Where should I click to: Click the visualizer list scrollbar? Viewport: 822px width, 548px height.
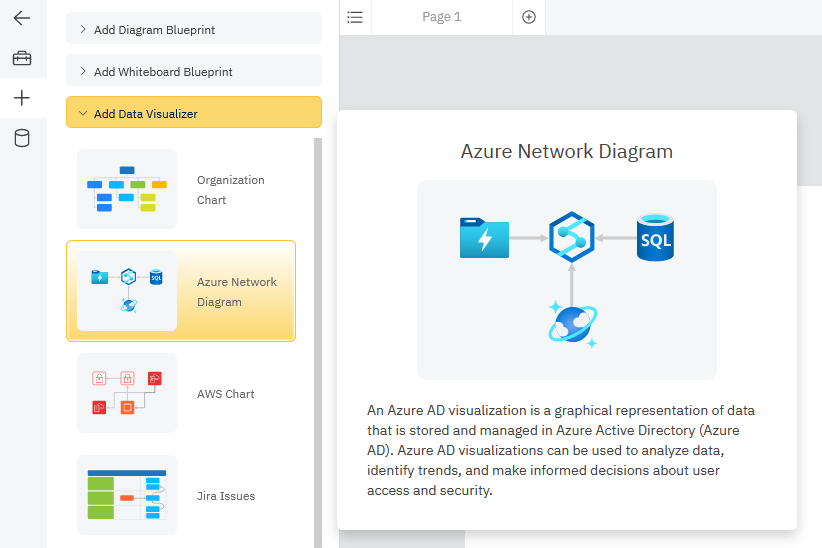[318, 343]
